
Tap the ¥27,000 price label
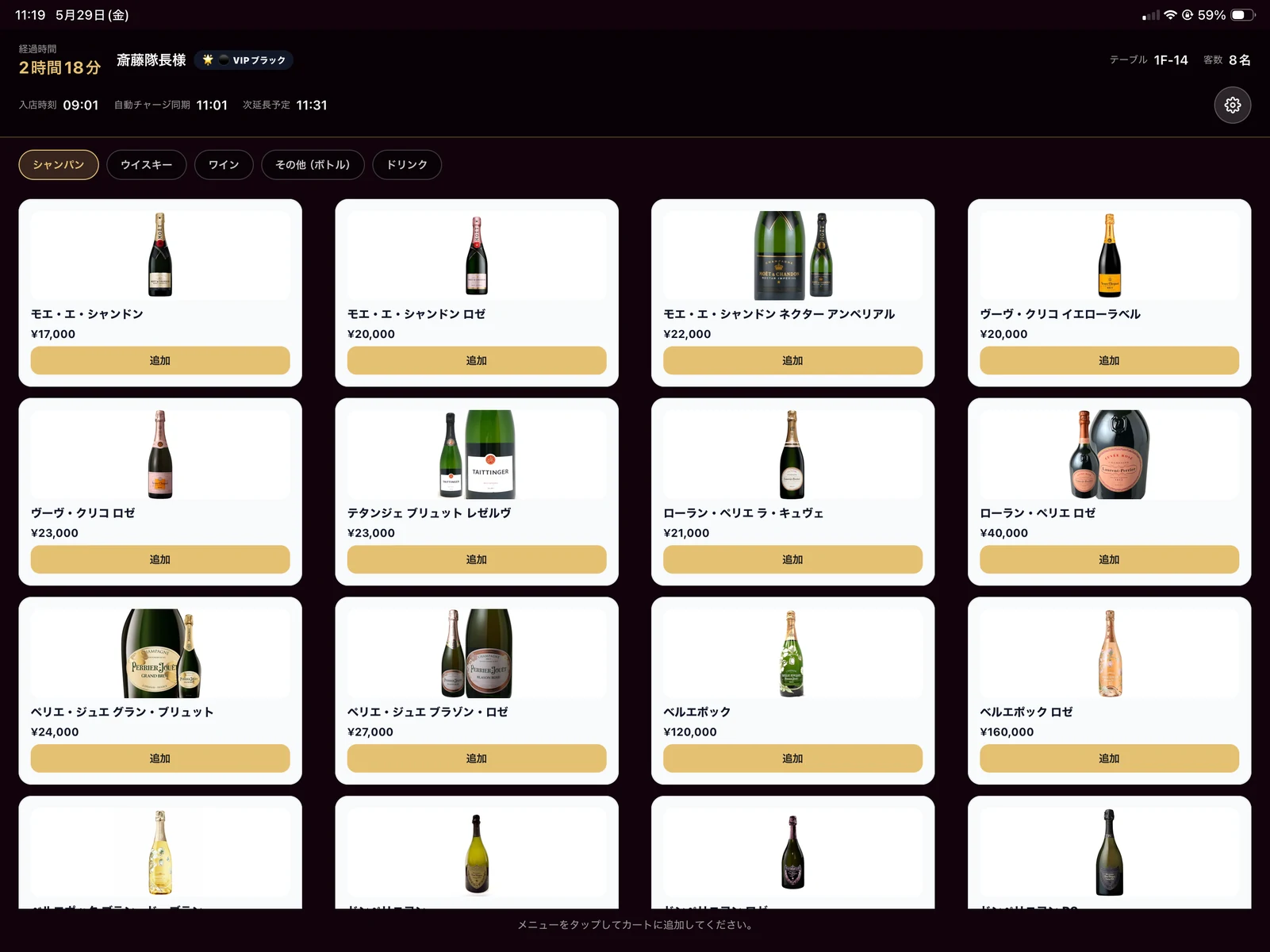(x=370, y=732)
